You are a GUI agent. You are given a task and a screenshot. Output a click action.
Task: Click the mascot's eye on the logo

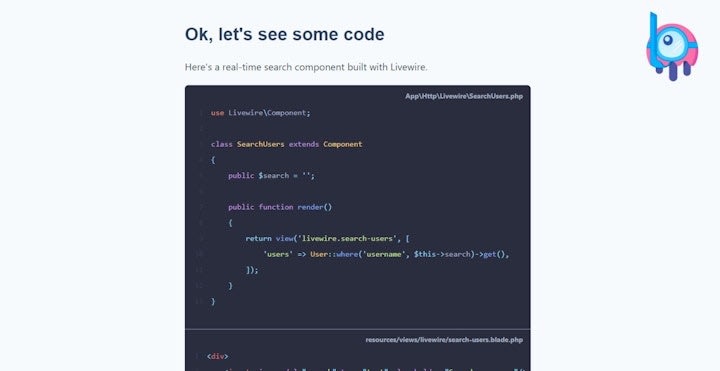click(668, 40)
